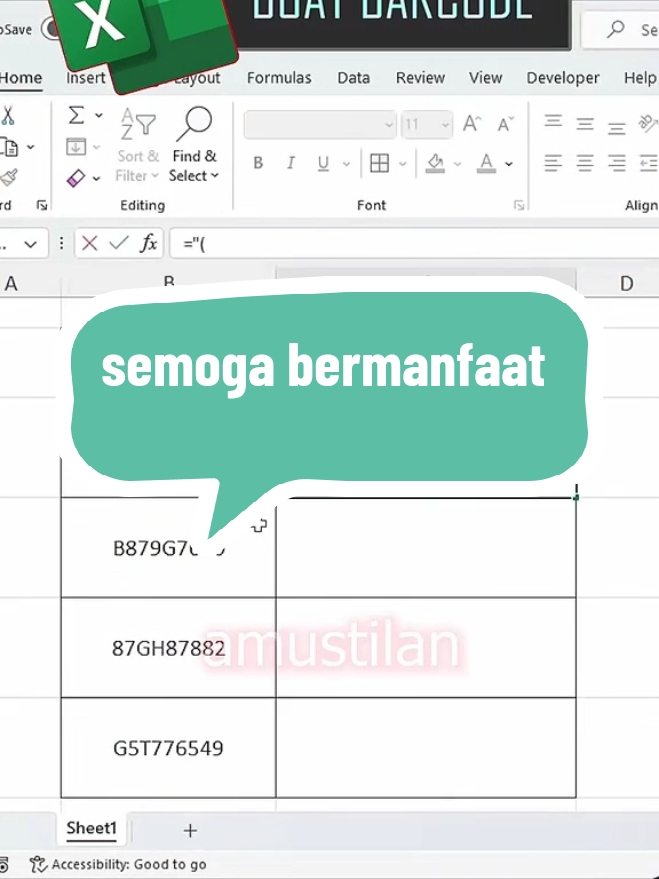
Task: Click the AutoSum sigma icon
Action: pos(76,115)
